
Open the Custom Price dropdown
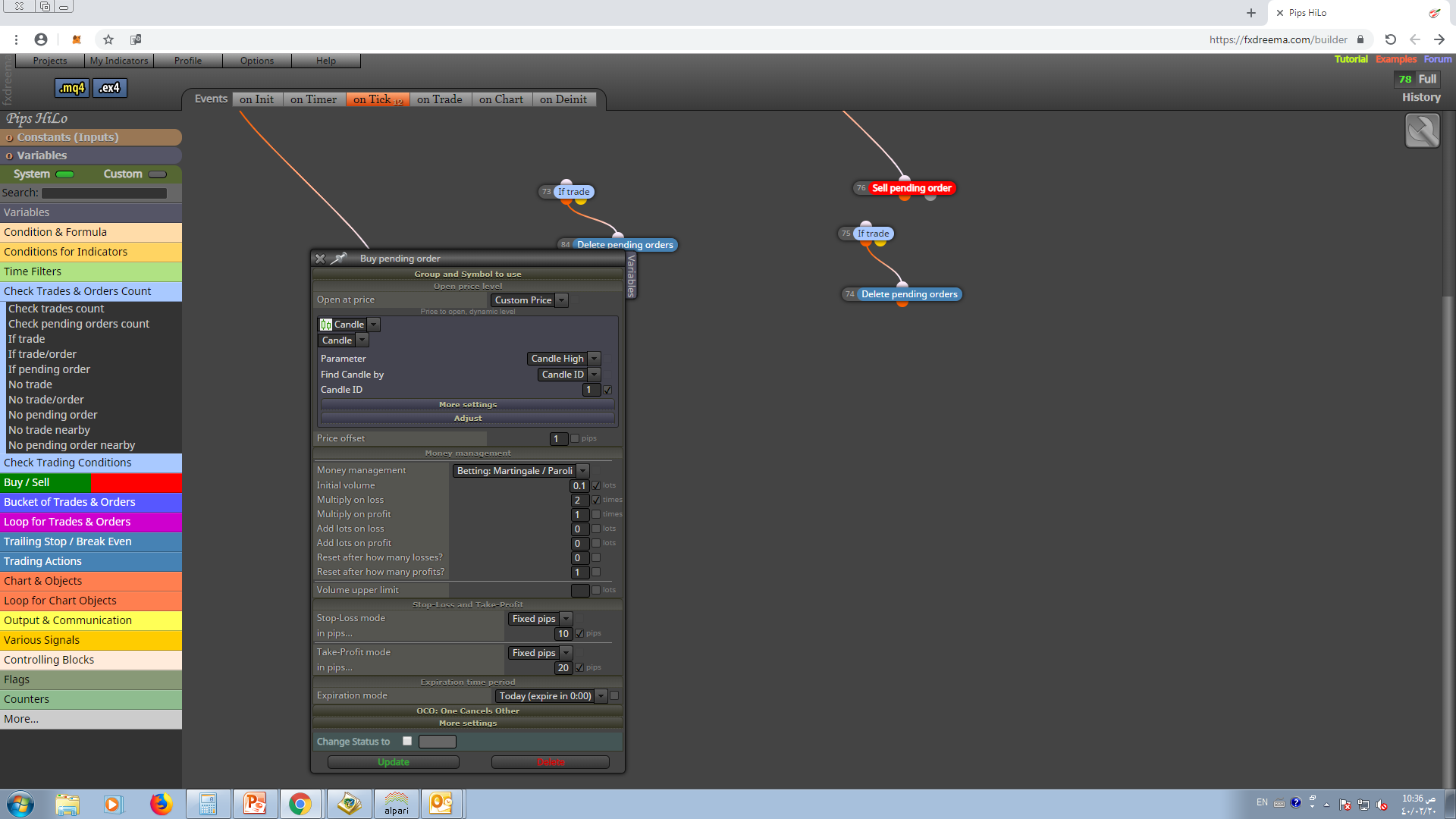pyautogui.click(x=529, y=300)
